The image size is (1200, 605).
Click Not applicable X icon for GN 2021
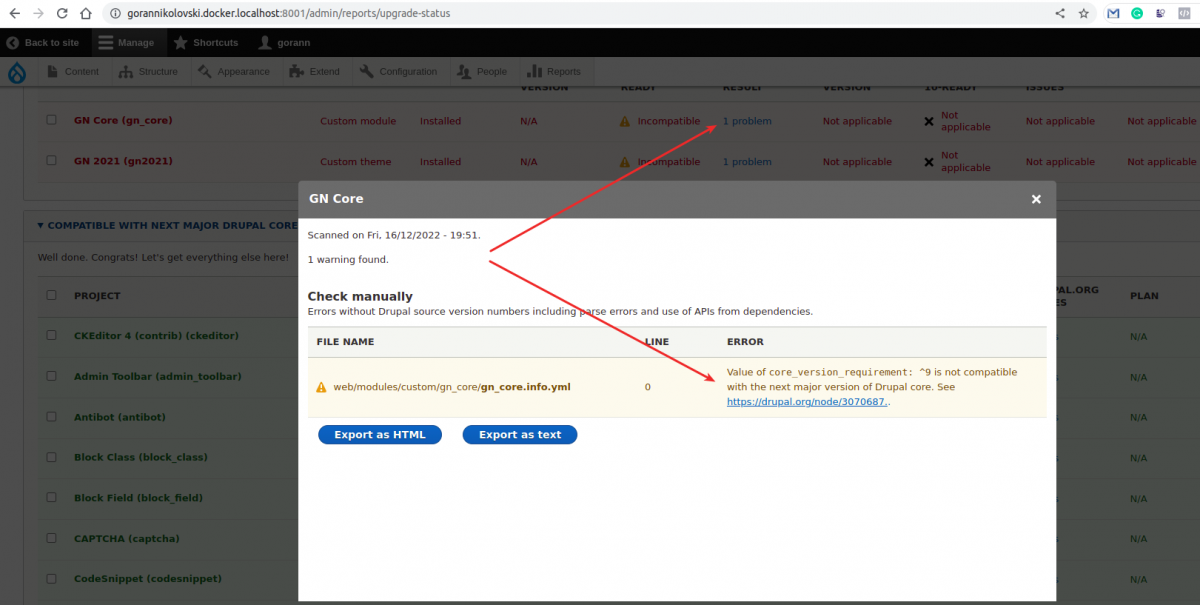(x=929, y=161)
